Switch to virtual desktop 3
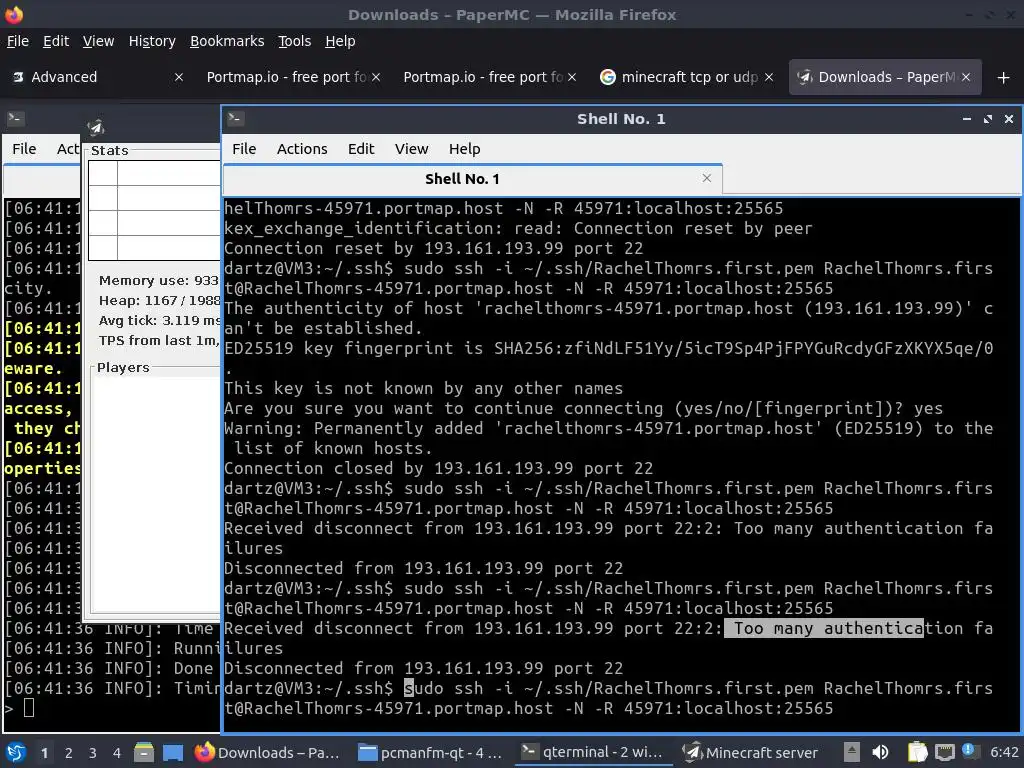 pyautogui.click(x=93, y=753)
